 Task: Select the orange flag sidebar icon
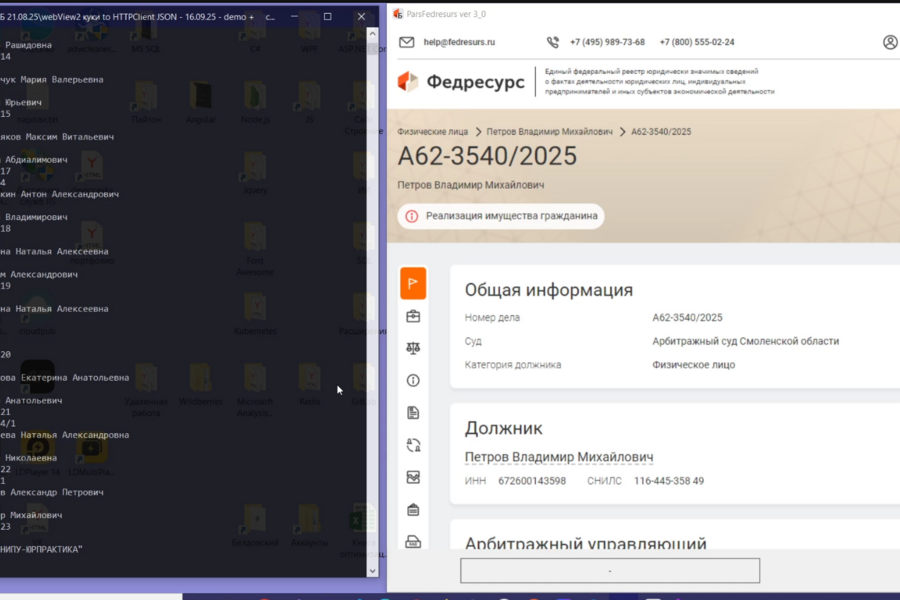pos(413,283)
